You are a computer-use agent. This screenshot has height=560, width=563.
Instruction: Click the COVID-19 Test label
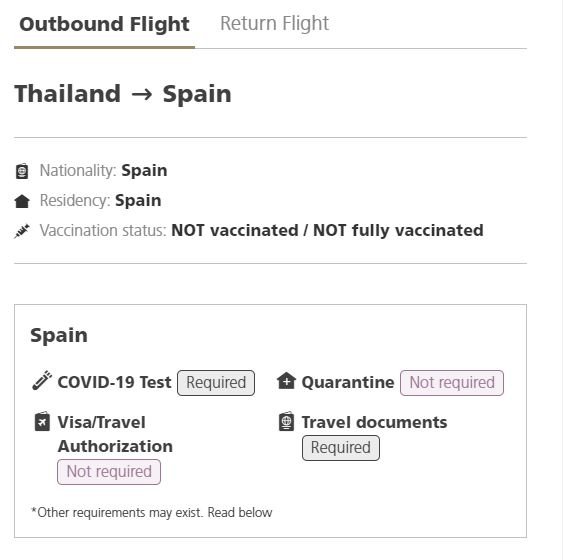pyautogui.click(x=115, y=382)
